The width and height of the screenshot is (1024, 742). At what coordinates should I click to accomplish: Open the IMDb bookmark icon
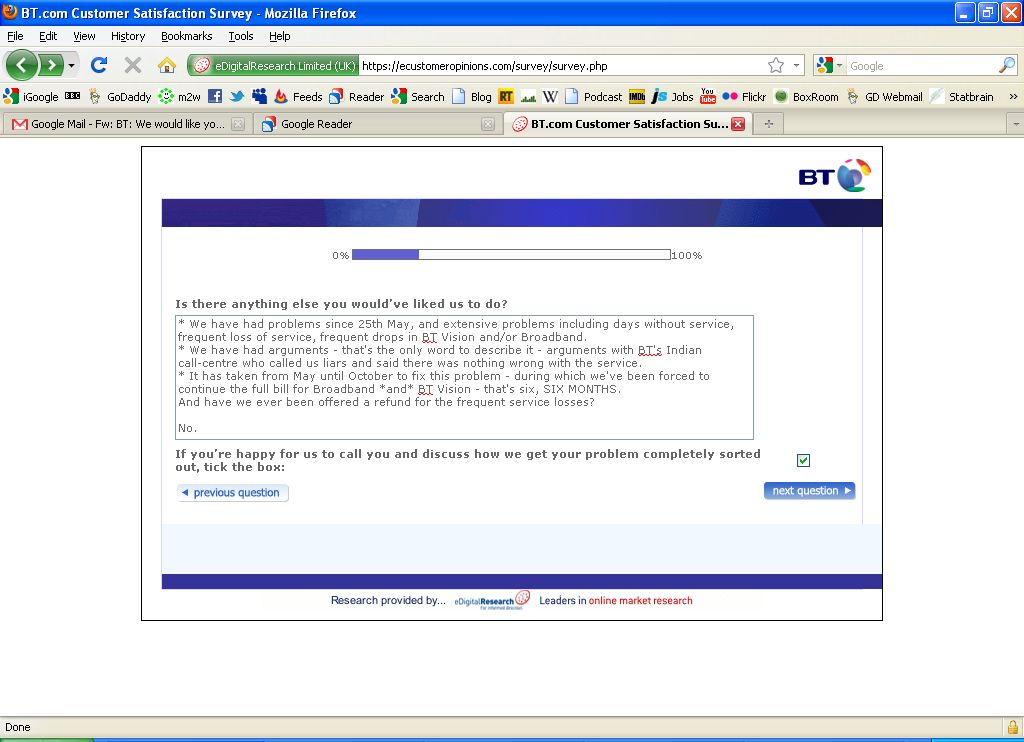[x=636, y=97]
